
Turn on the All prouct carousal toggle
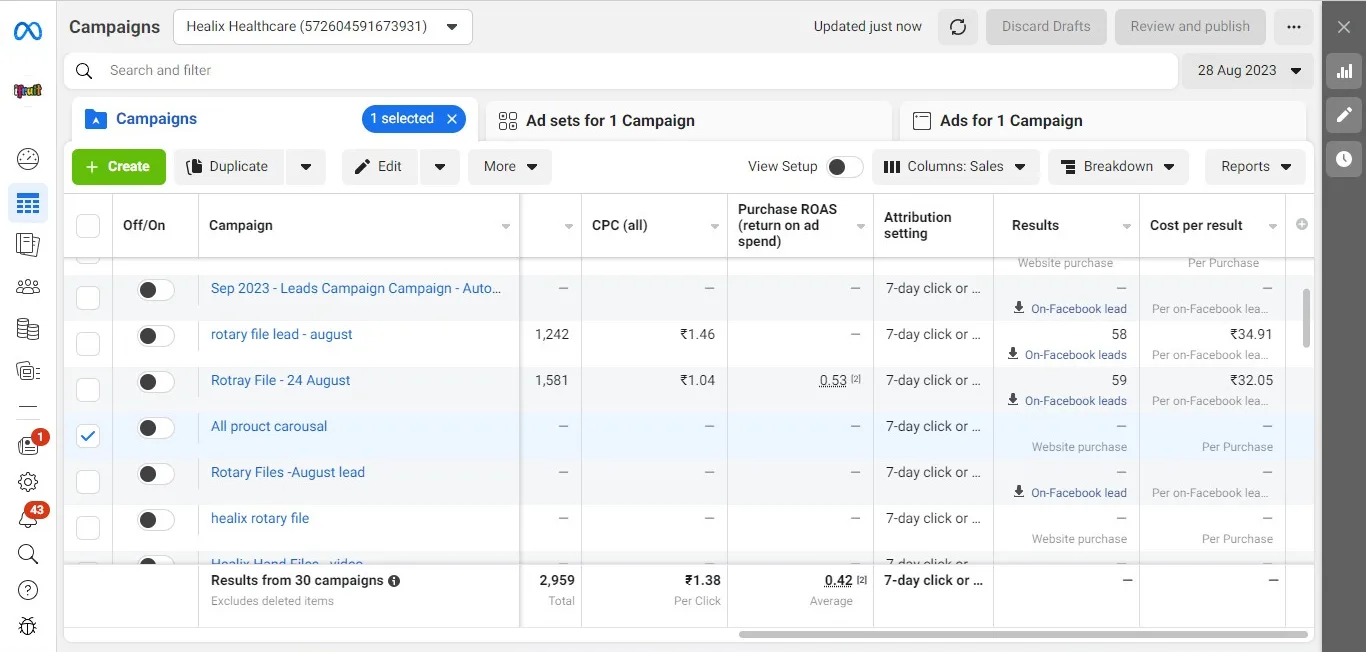(x=156, y=428)
